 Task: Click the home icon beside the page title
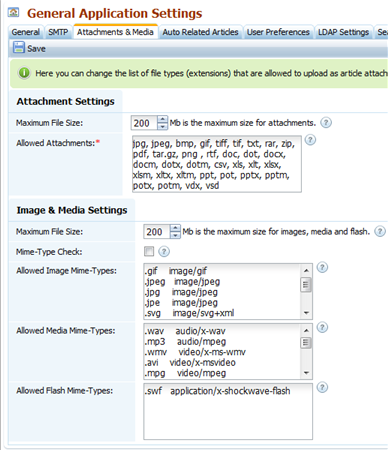pos(13,13)
